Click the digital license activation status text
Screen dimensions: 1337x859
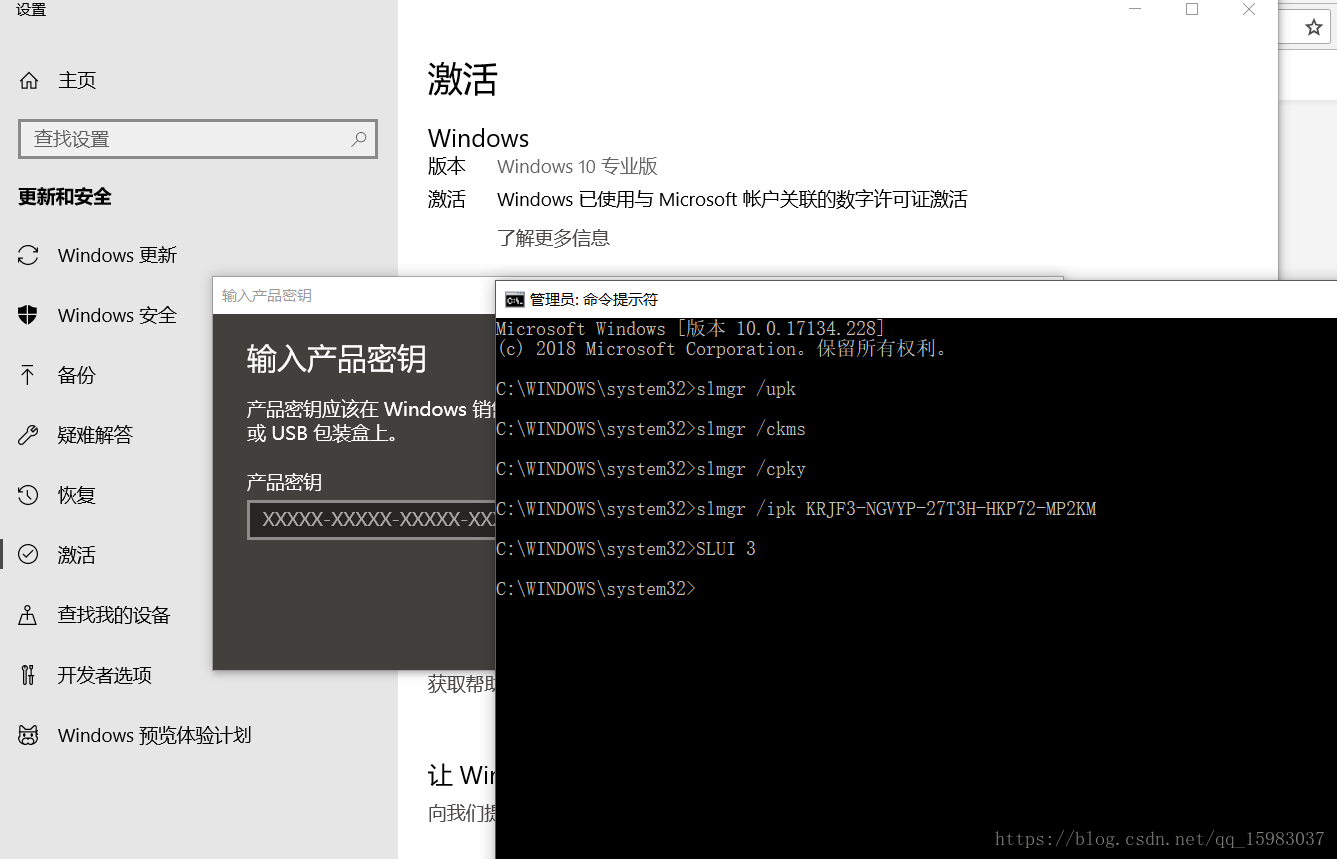tap(732, 200)
